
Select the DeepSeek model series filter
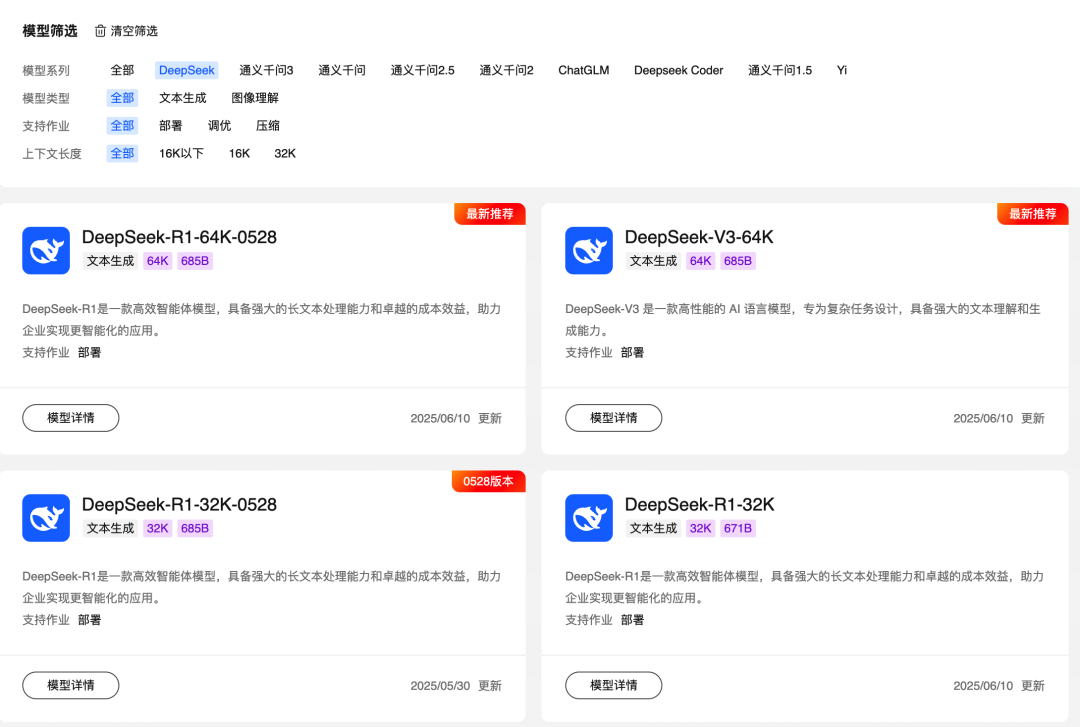[187, 70]
